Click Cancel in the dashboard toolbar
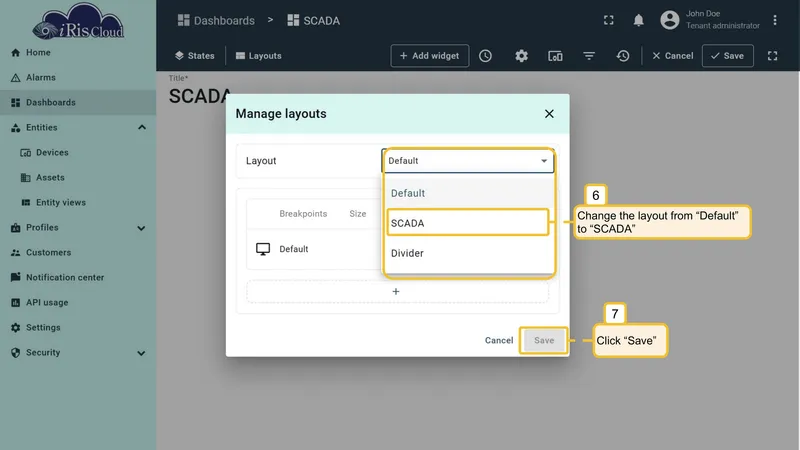Viewport: 800px width, 450px height. pos(672,56)
